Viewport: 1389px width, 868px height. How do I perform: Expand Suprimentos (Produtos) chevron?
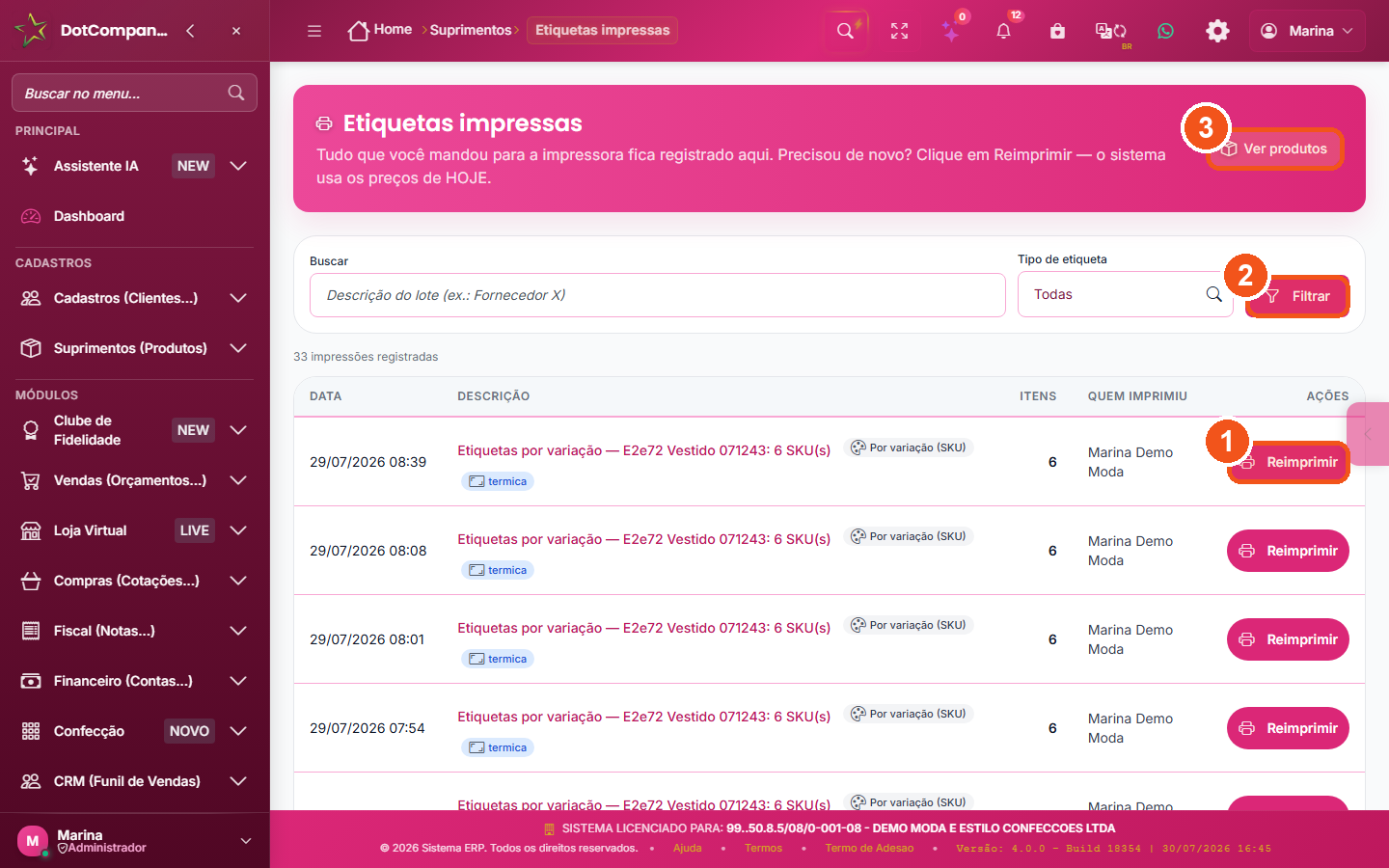(238, 348)
